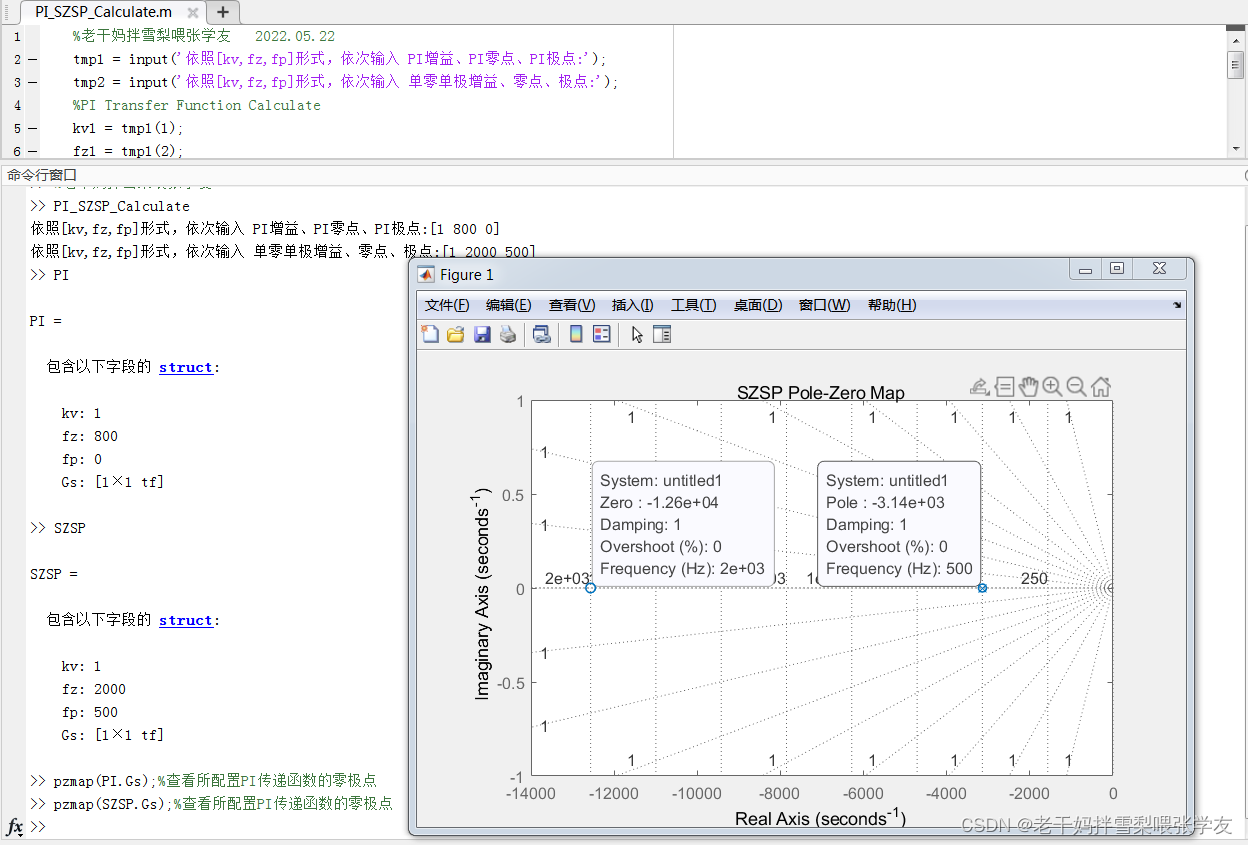This screenshot has width=1248, height=845.
Task: Open 查看(V) menu in Figure window
Action: click(x=571, y=305)
